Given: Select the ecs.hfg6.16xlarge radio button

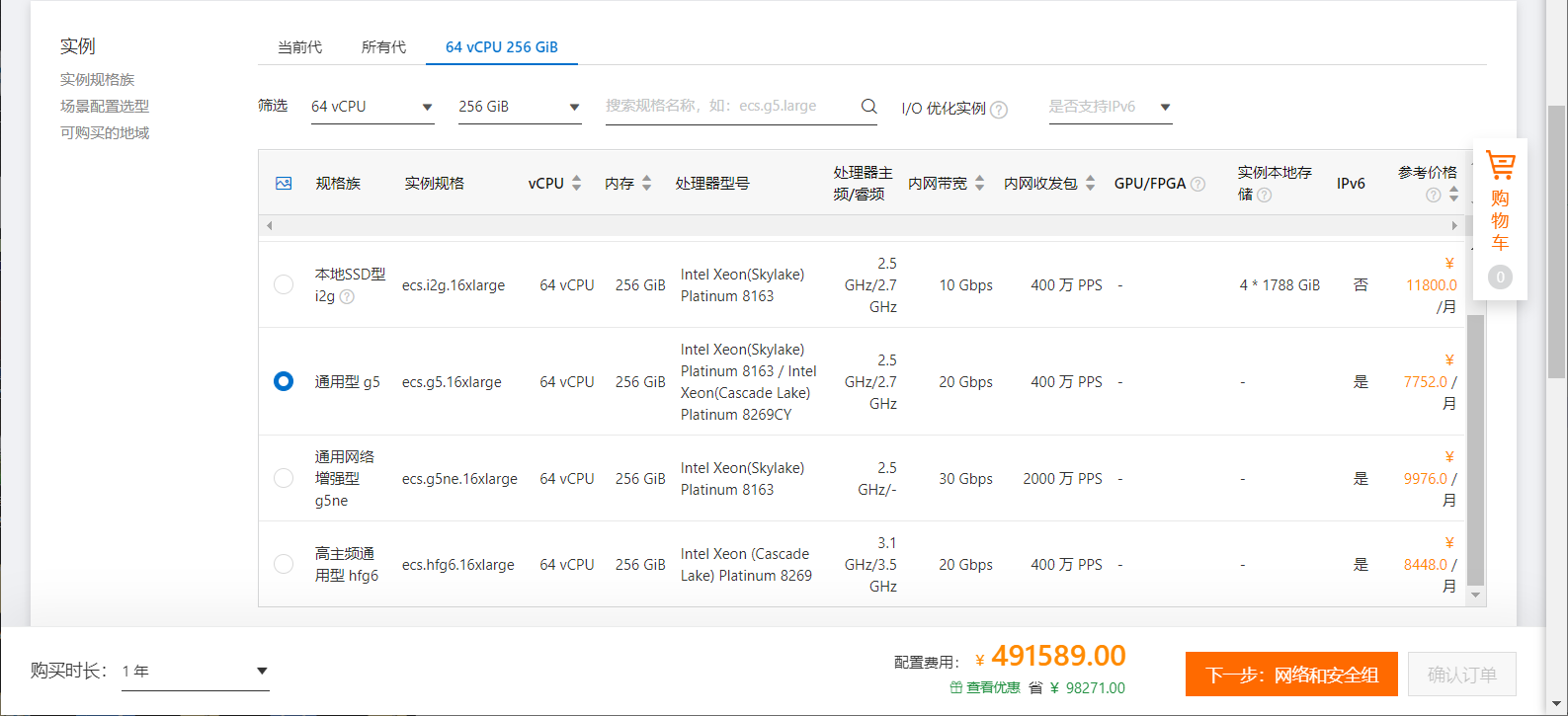Looking at the screenshot, I should (284, 564).
